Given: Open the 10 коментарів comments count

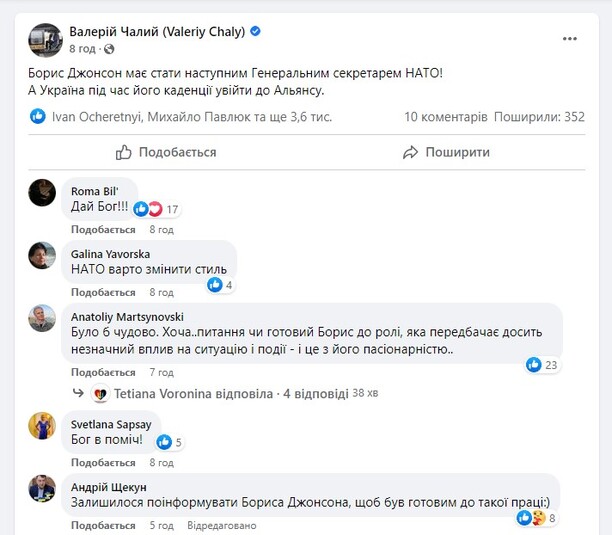Looking at the screenshot, I should pyautogui.click(x=446, y=116).
